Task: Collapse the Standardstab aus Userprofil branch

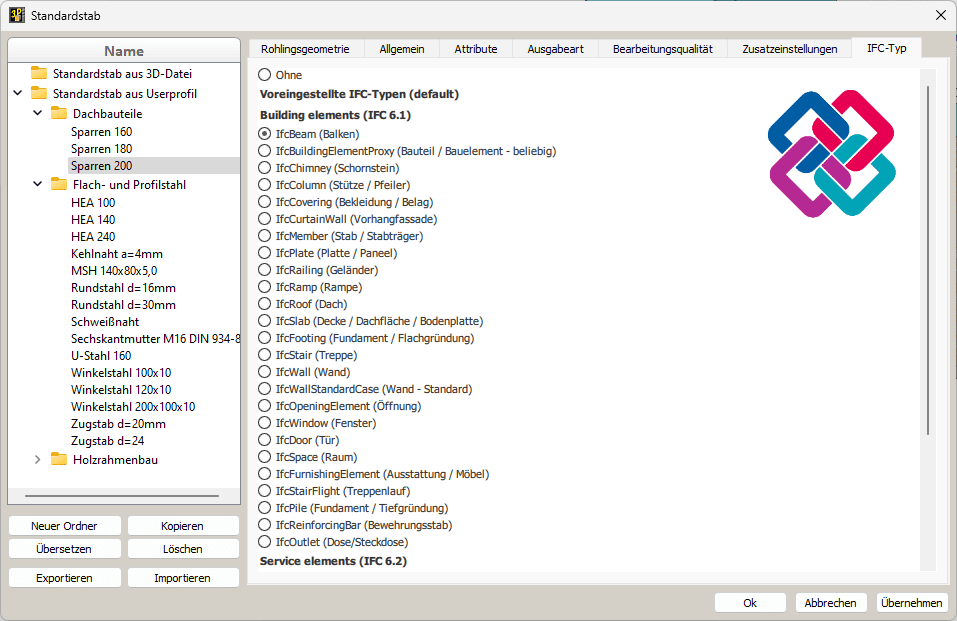Action: (16, 91)
